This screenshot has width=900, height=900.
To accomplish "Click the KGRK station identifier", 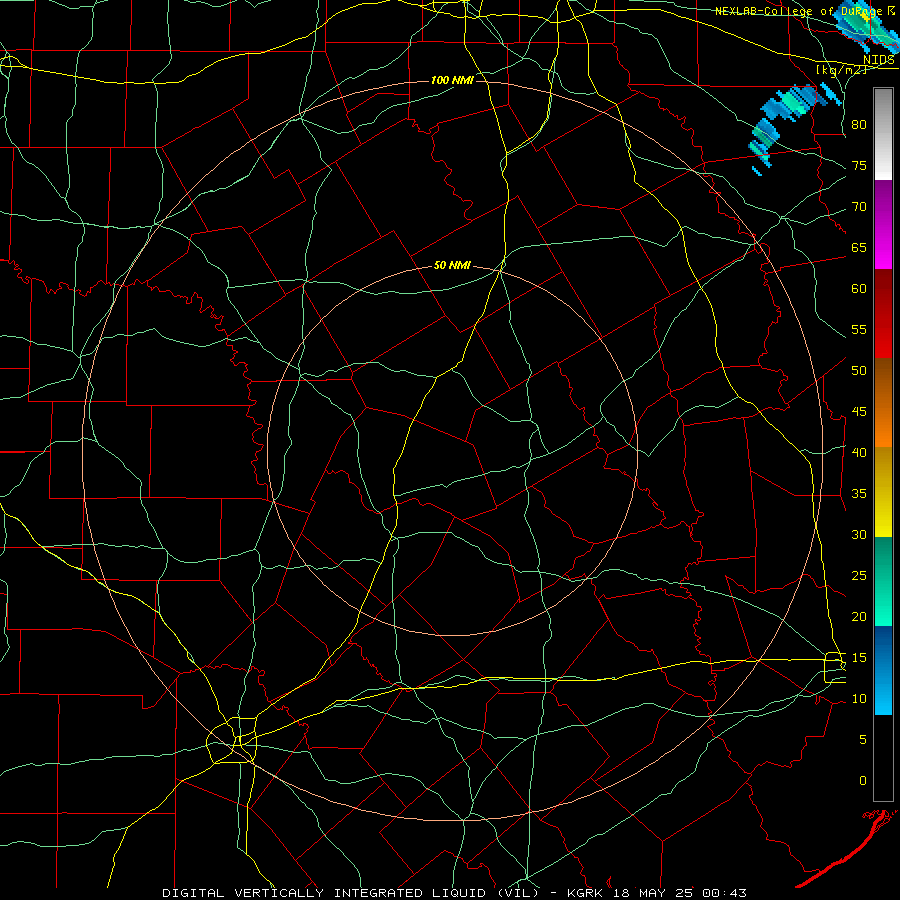I will 587,893.
